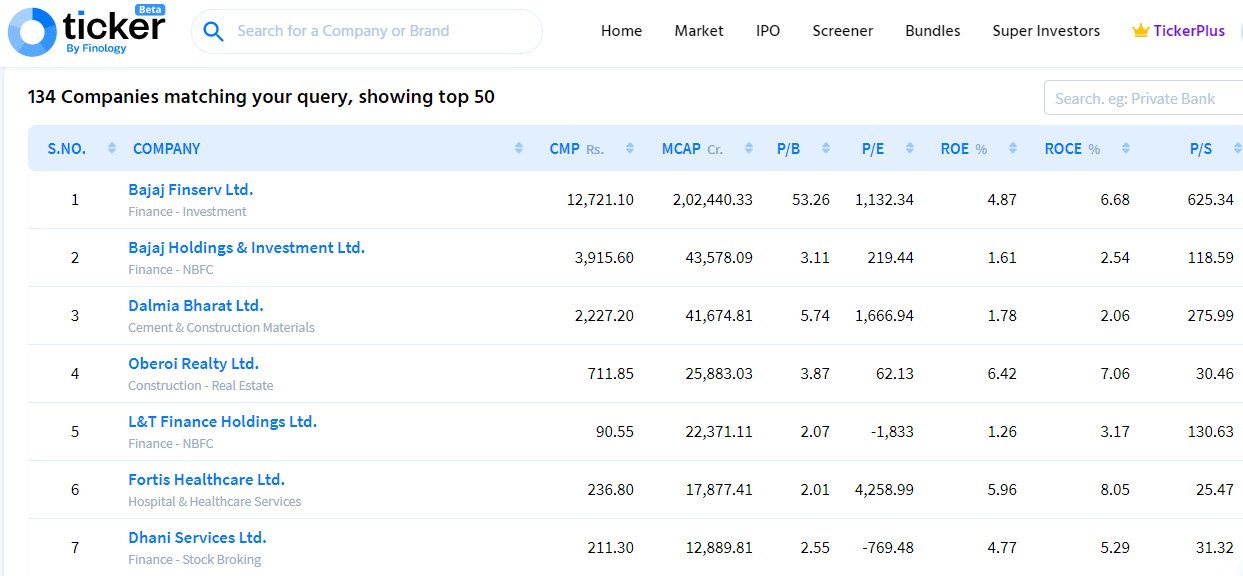This screenshot has height=576, width=1243.
Task: Click the Ticker by Finology logo
Action: point(87,30)
